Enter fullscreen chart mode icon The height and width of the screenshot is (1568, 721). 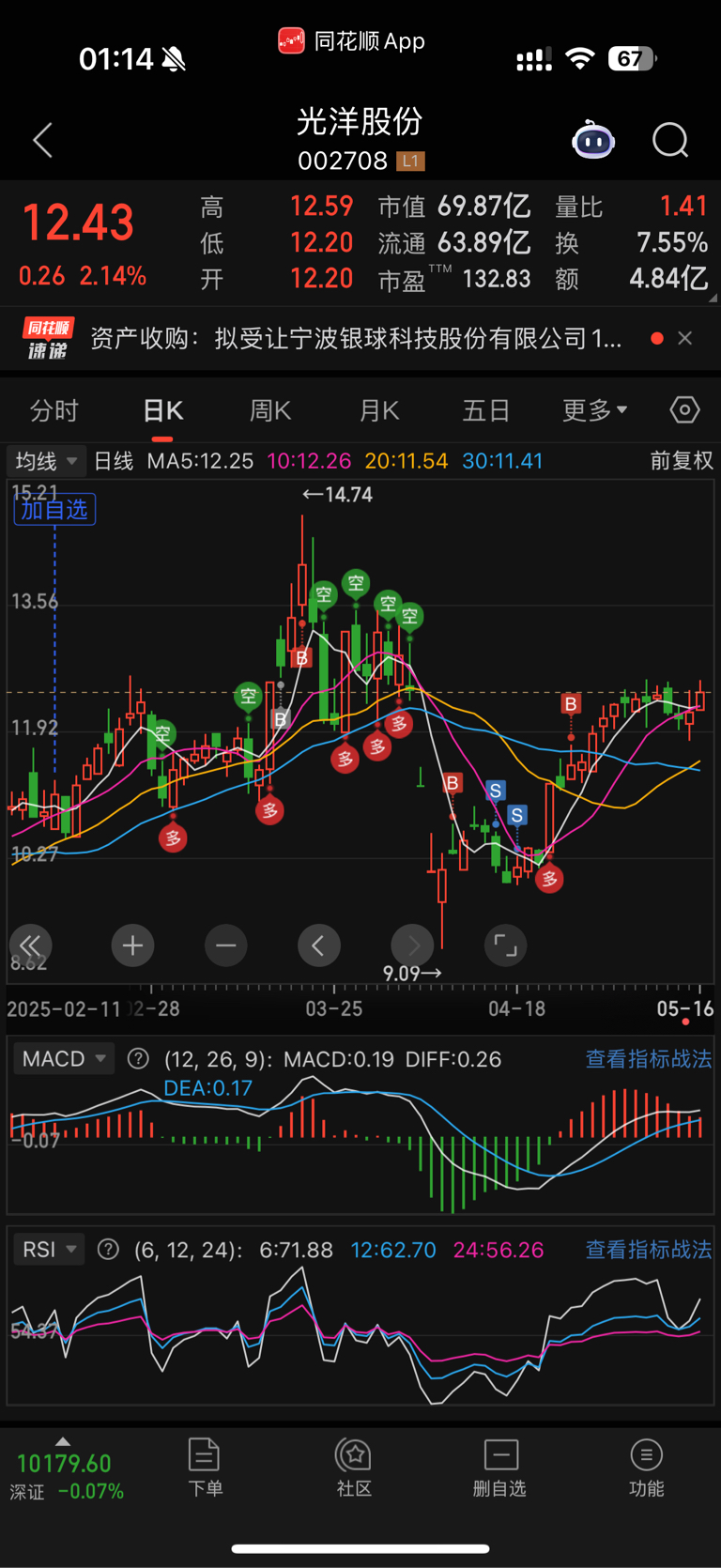[x=505, y=945]
